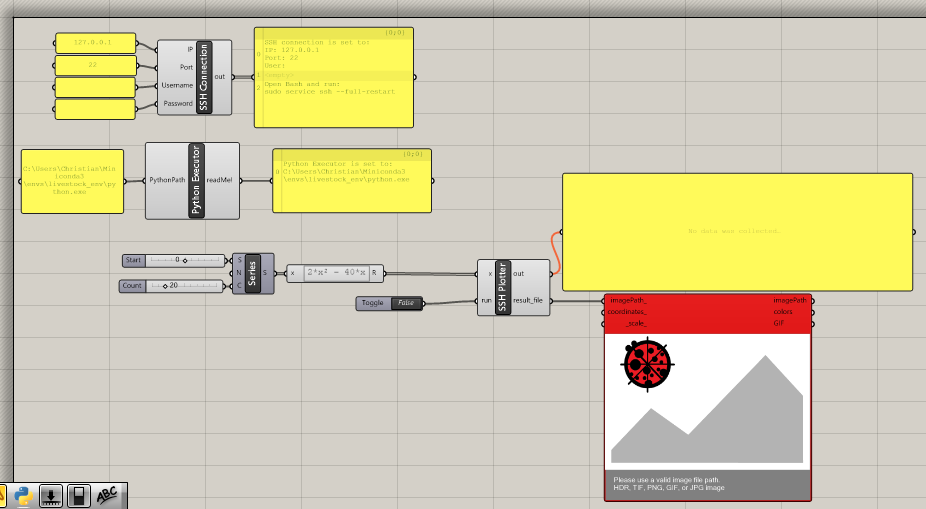
Task: Click the out output of SSH Connection
Action: 220,77
